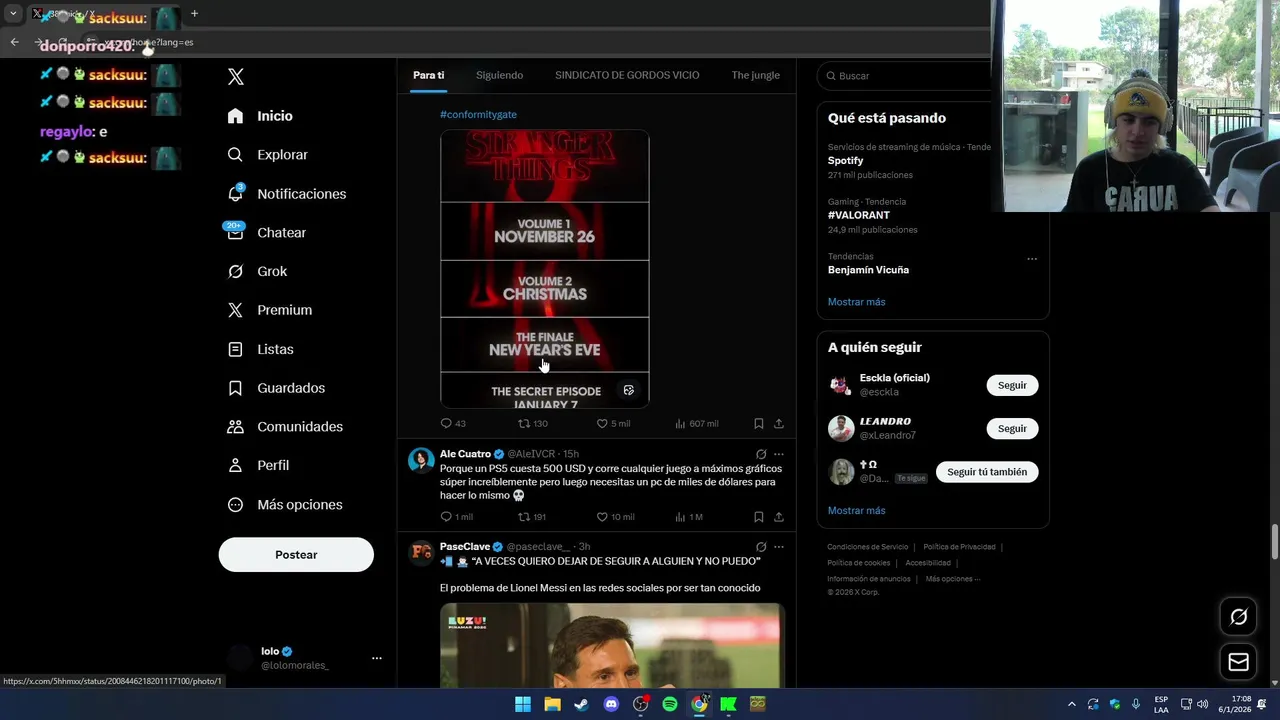Open more options on PaseClave post

778,547
